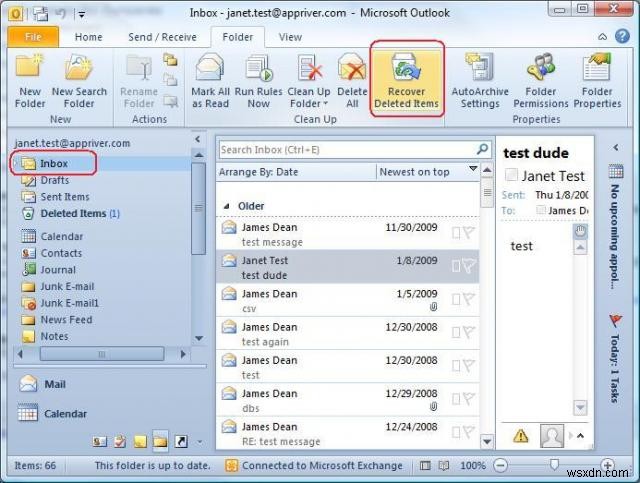
Task: Minimize the ribbon
Action: pyautogui.click(x=602, y=37)
